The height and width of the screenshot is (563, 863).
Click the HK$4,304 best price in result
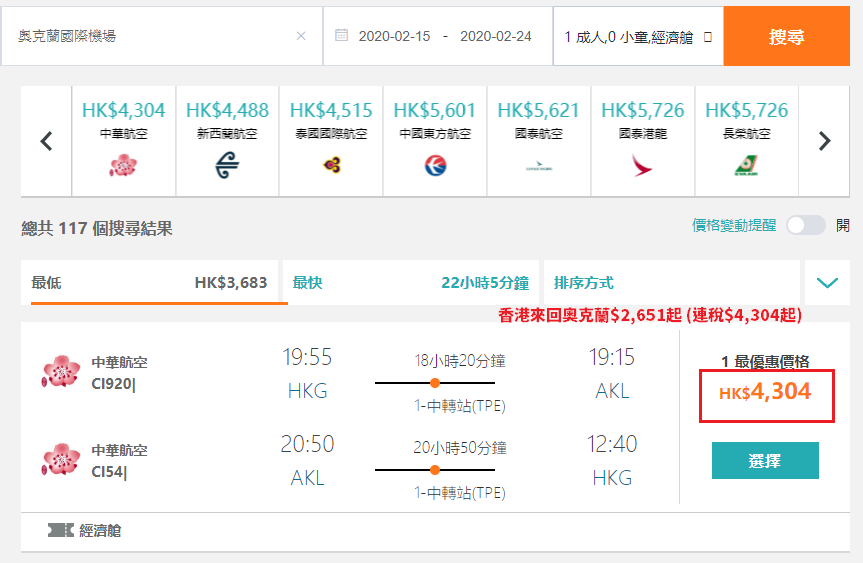[x=766, y=392]
